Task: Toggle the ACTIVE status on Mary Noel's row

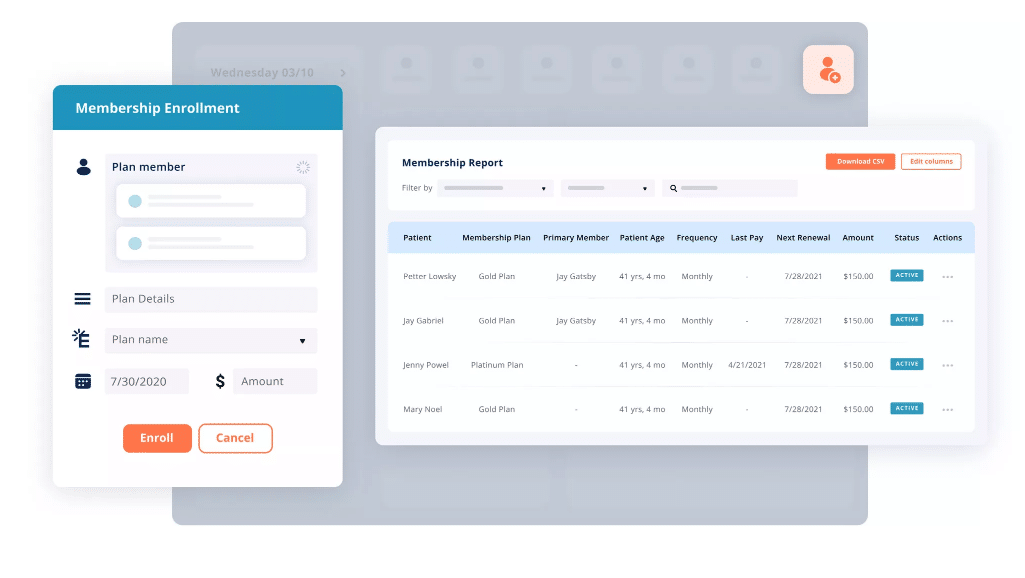Action: (x=905, y=408)
